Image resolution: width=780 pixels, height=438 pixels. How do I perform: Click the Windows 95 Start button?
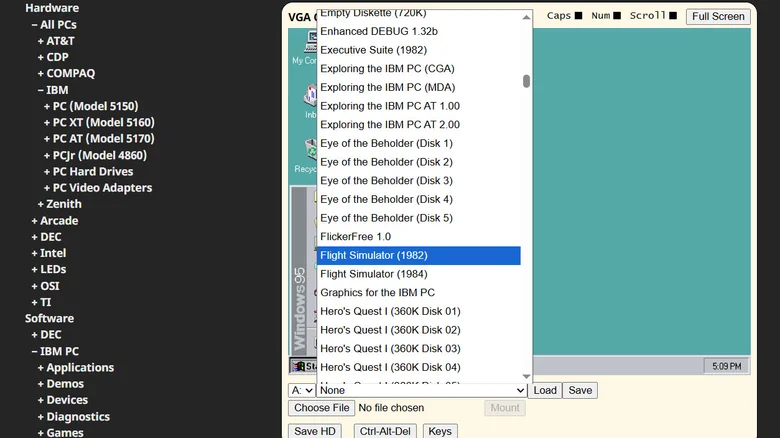[x=301, y=366]
